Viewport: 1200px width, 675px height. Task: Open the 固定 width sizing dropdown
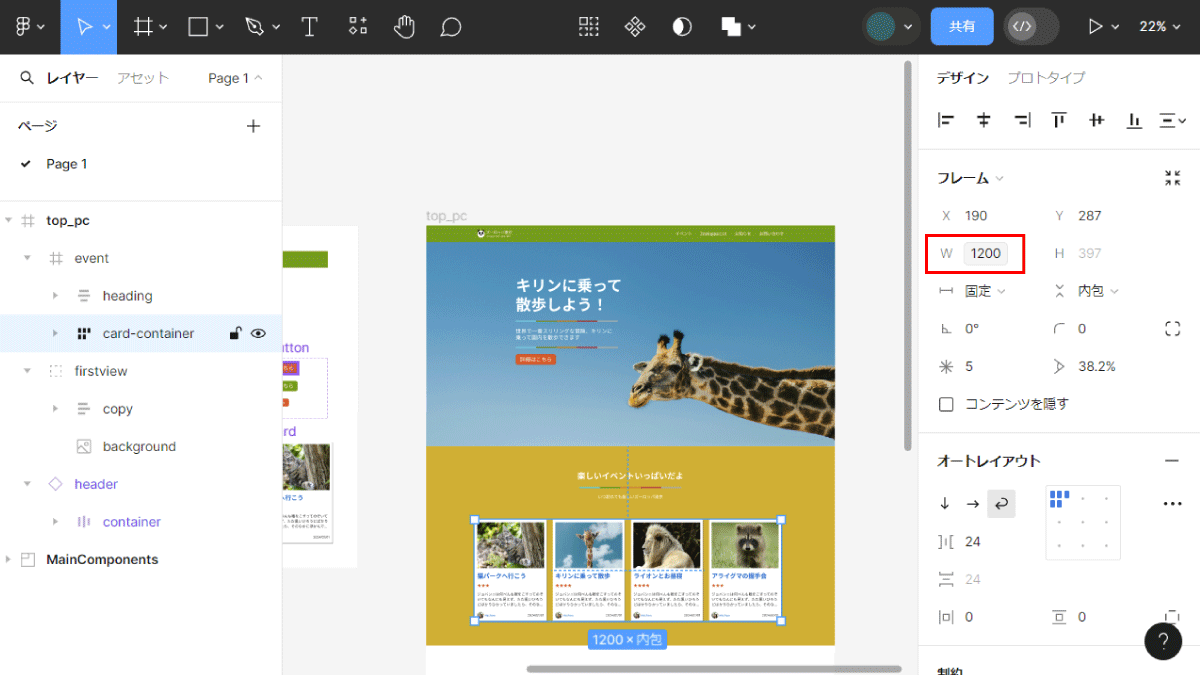point(985,291)
